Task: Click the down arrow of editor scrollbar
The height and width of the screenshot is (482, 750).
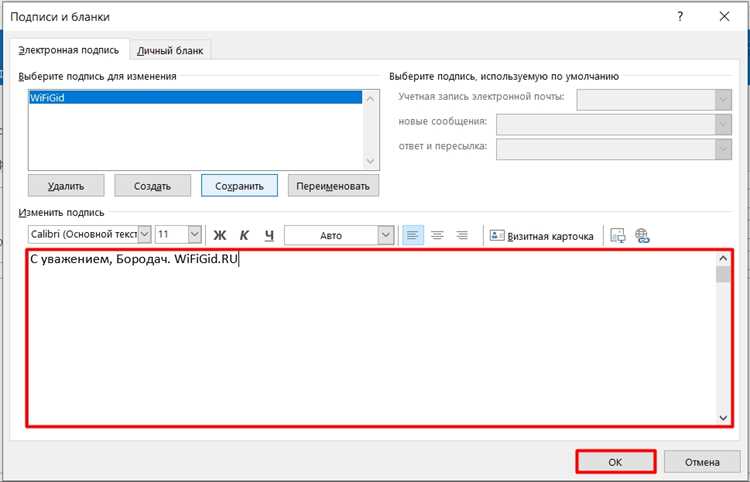Action: [723, 418]
